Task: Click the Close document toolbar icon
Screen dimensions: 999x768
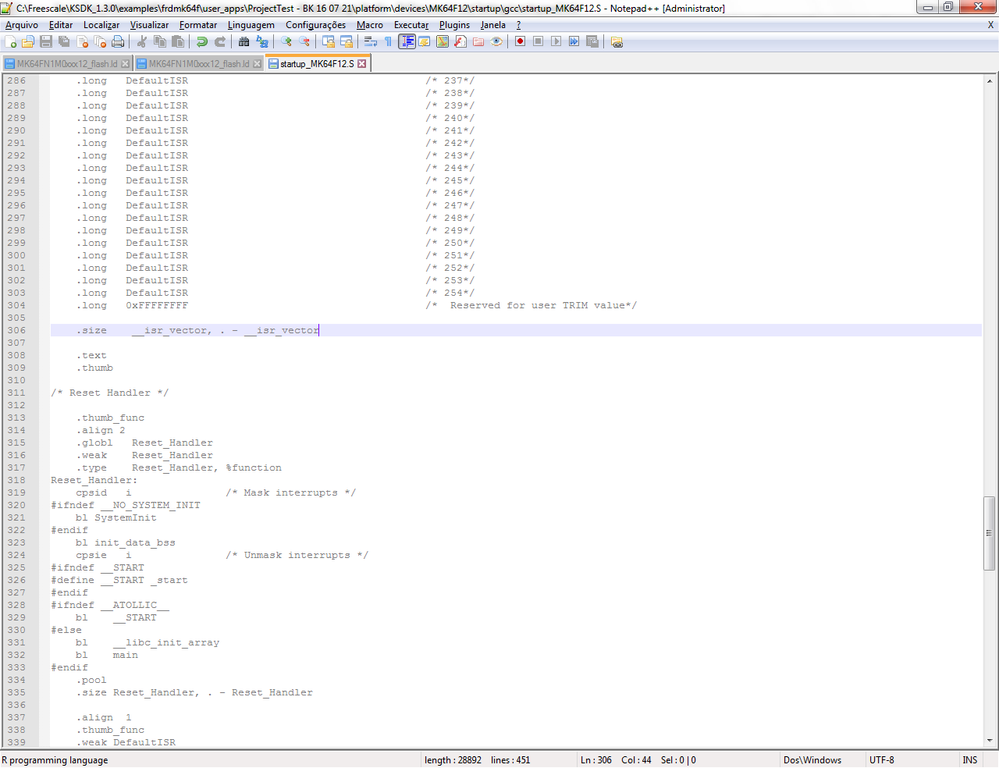Action: pos(82,42)
